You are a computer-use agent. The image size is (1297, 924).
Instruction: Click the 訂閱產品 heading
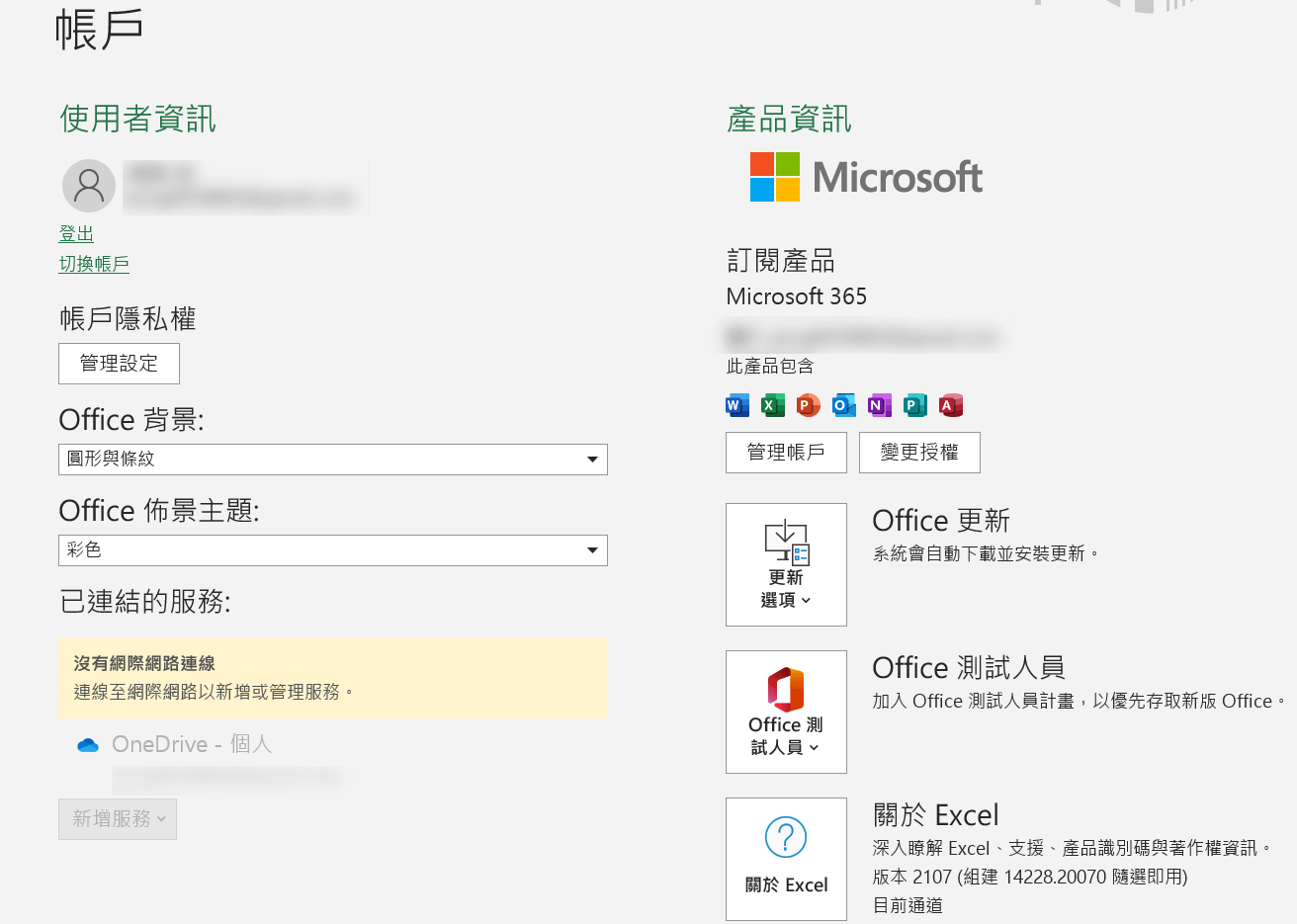coord(781,261)
